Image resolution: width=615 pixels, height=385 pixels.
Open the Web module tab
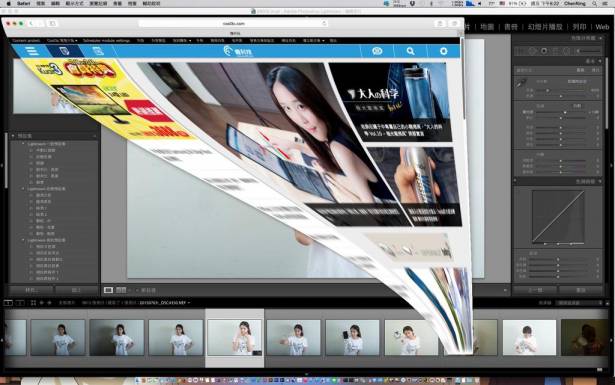click(602, 27)
